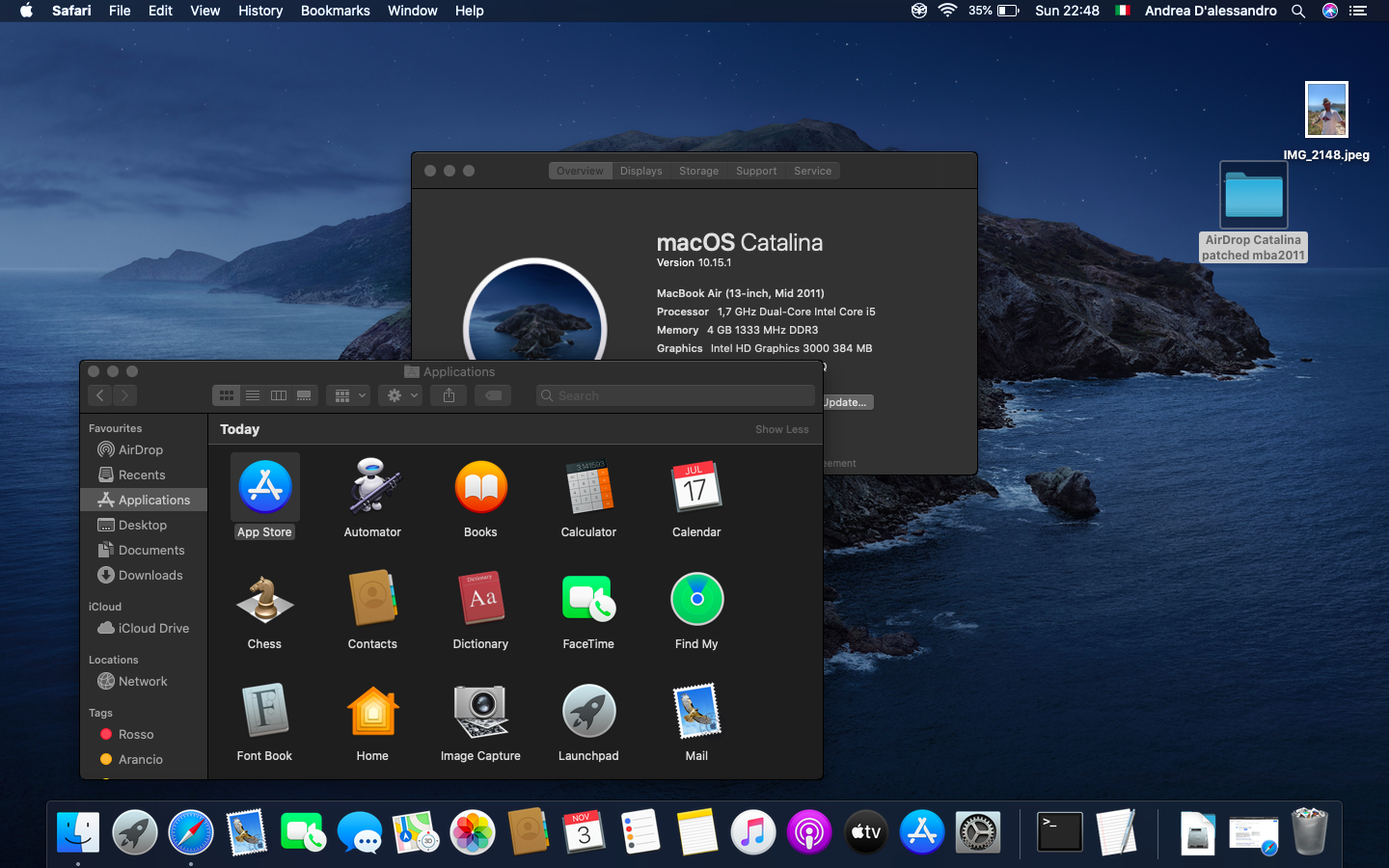Select Network in Finder sidebar
This screenshot has width=1389, height=868.
tap(143, 681)
